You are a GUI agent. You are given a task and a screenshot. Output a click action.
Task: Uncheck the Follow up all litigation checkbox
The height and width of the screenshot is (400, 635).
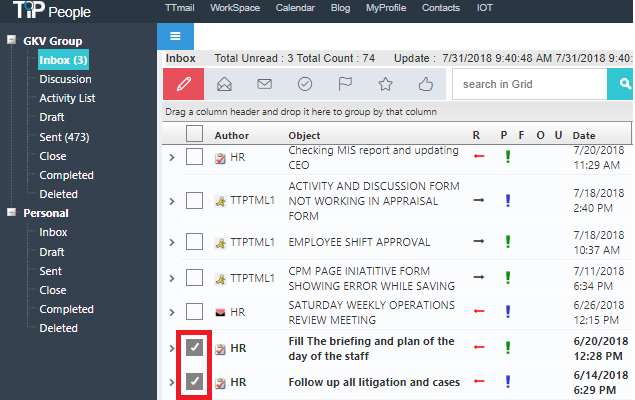(x=194, y=381)
